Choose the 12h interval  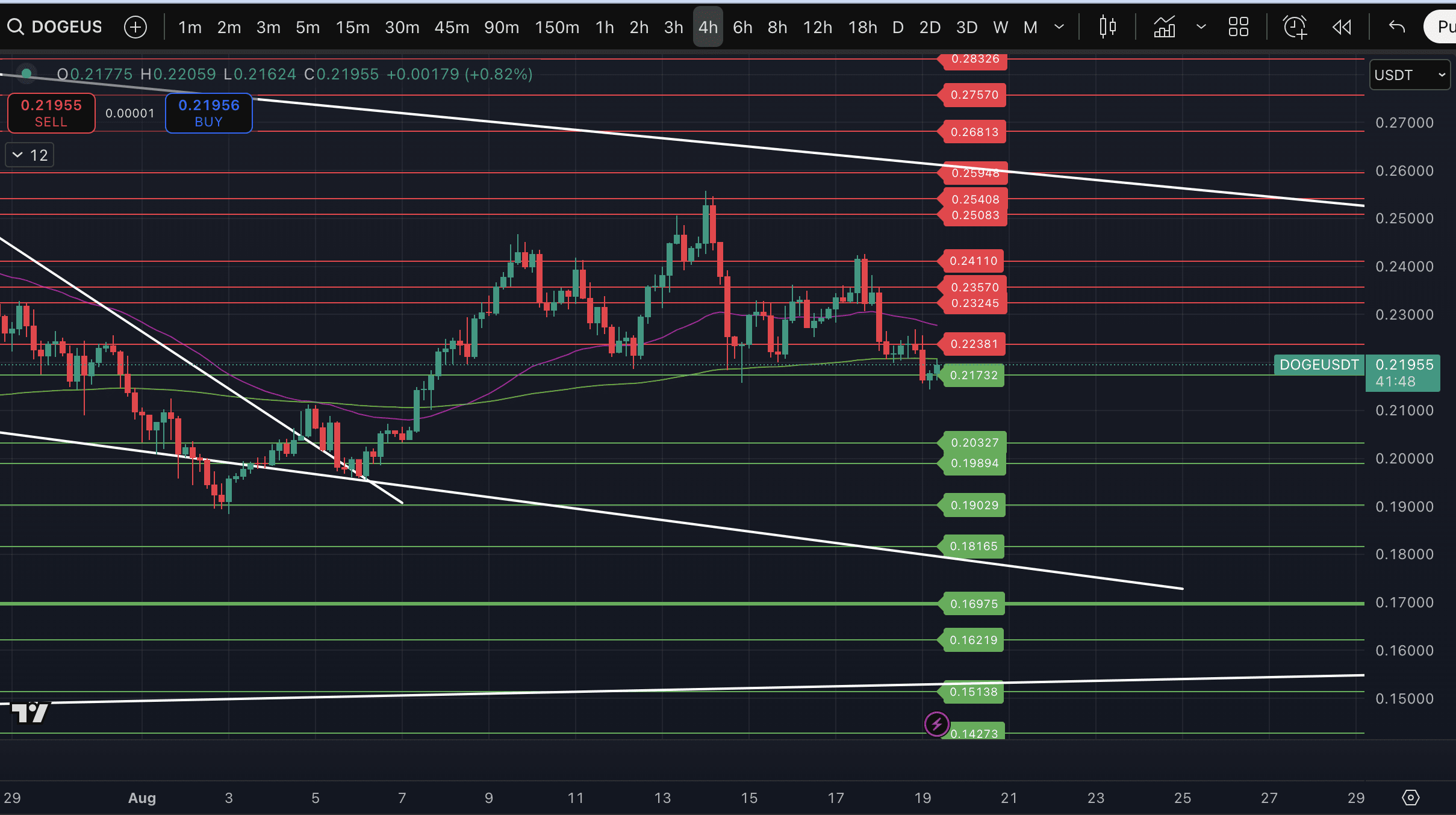pyautogui.click(x=818, y=27)
